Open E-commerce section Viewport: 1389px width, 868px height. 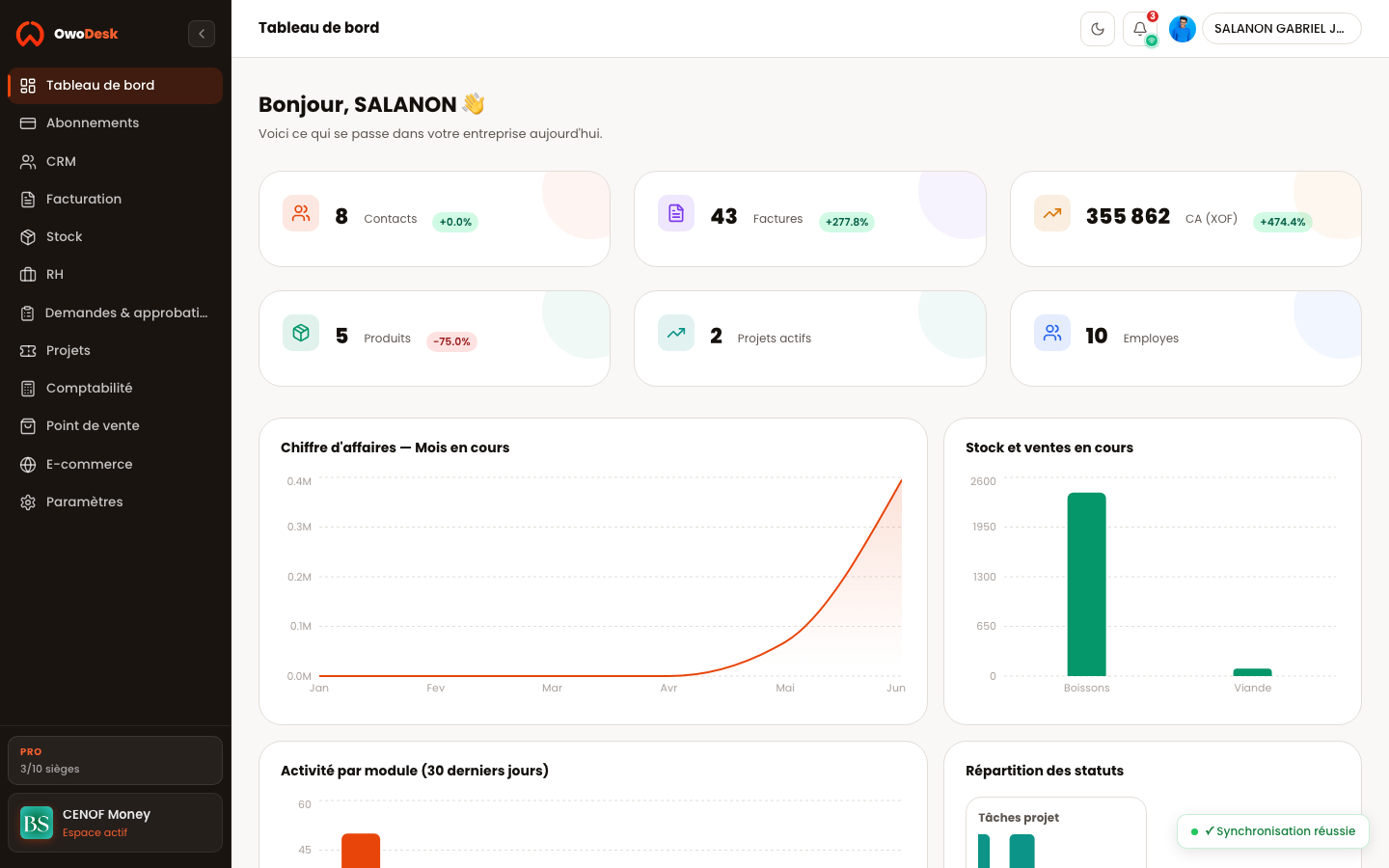(115, 464)
